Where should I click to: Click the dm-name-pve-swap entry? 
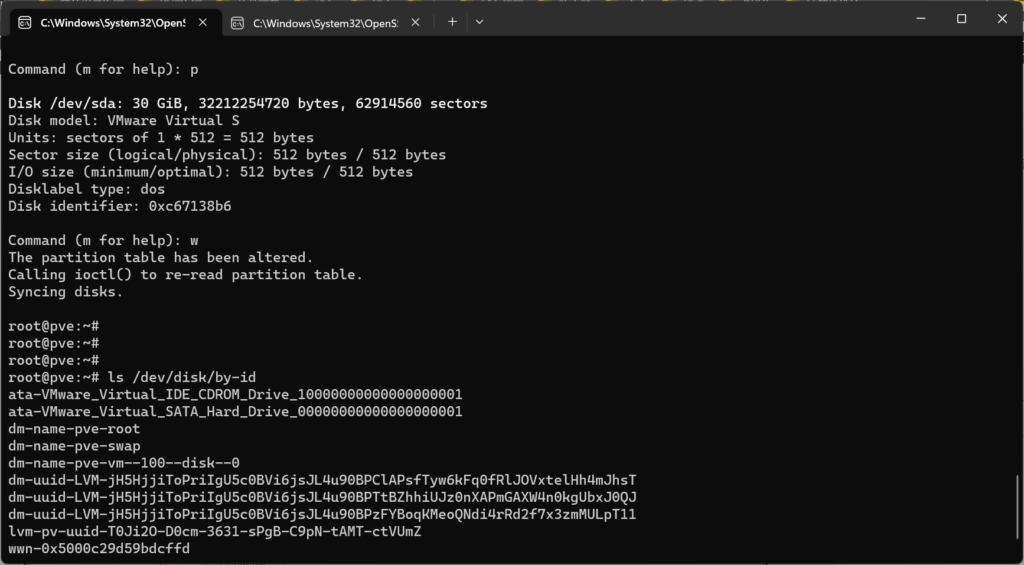(74, 445)
